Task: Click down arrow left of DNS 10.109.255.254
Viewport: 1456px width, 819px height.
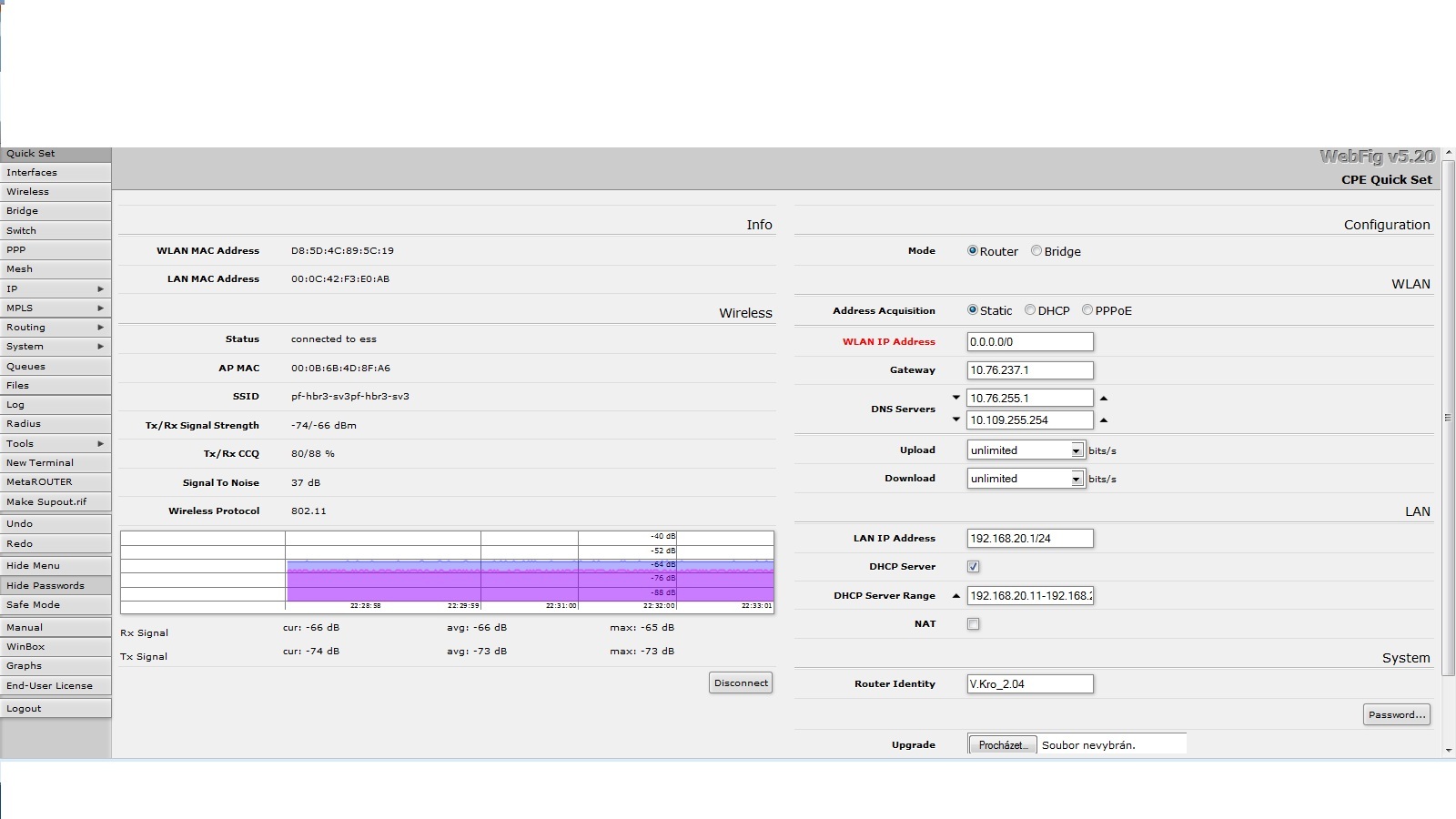Action: (x=955, y=420)
